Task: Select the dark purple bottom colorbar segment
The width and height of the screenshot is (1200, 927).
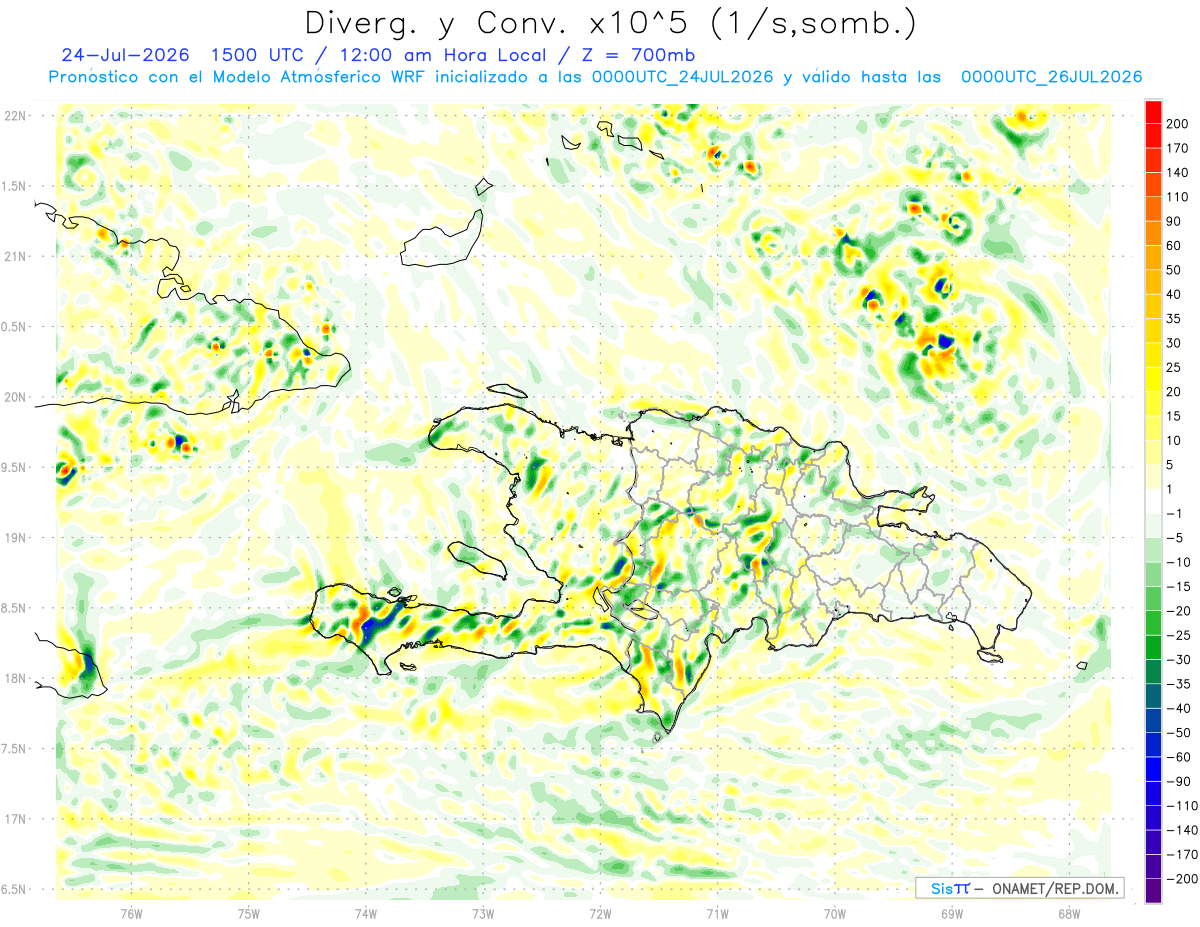Action: 1153,891
